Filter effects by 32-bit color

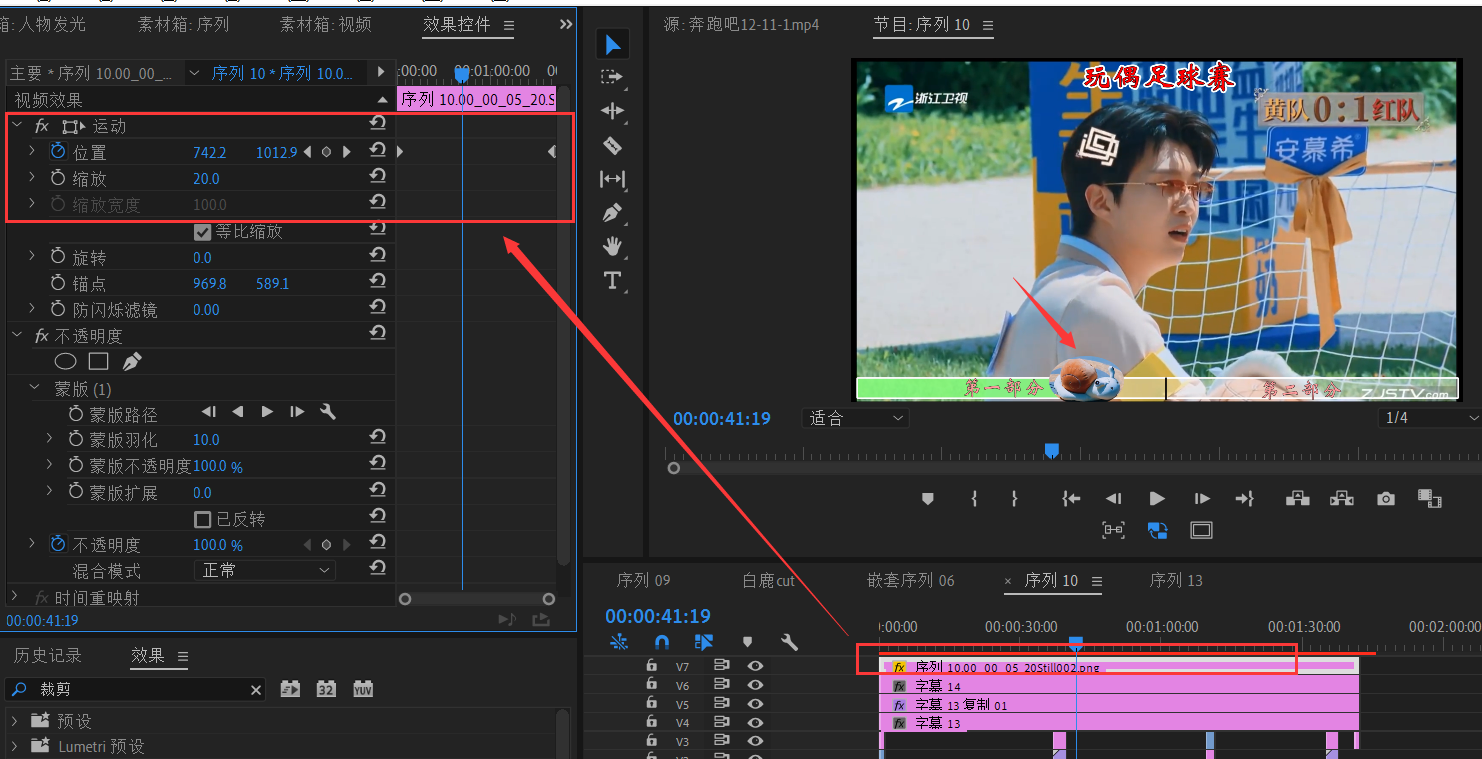point(326,689)
